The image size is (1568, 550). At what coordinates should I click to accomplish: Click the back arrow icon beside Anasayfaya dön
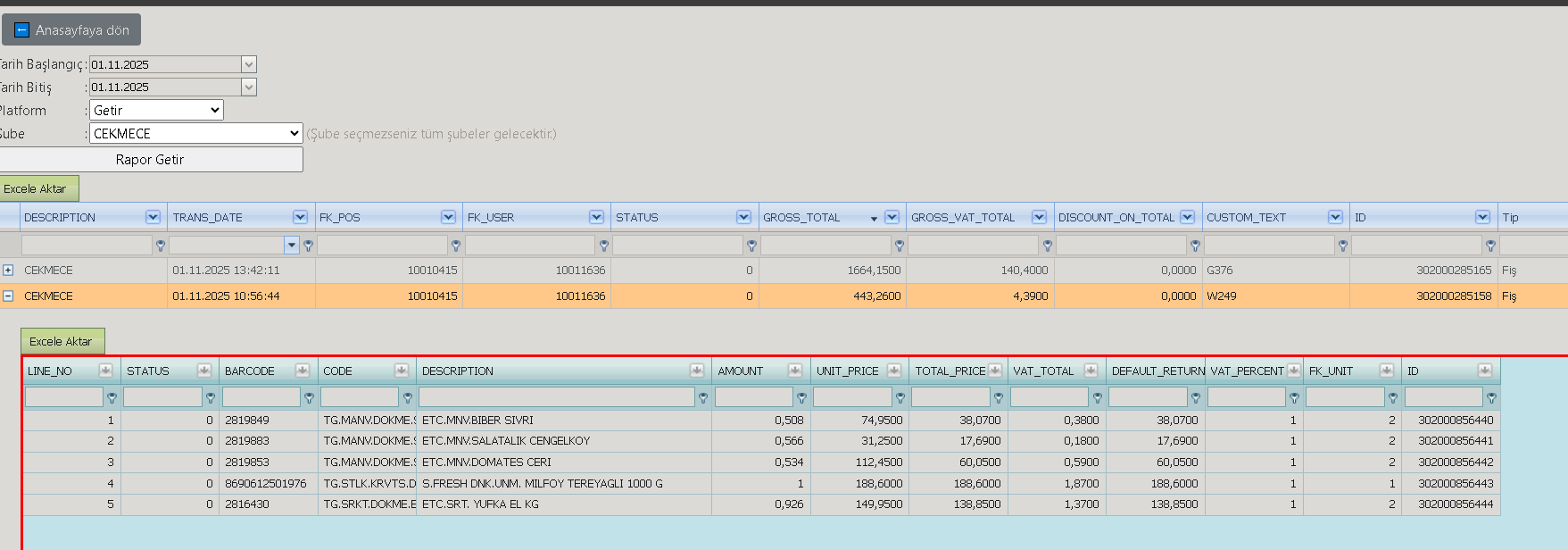(22, 30)
